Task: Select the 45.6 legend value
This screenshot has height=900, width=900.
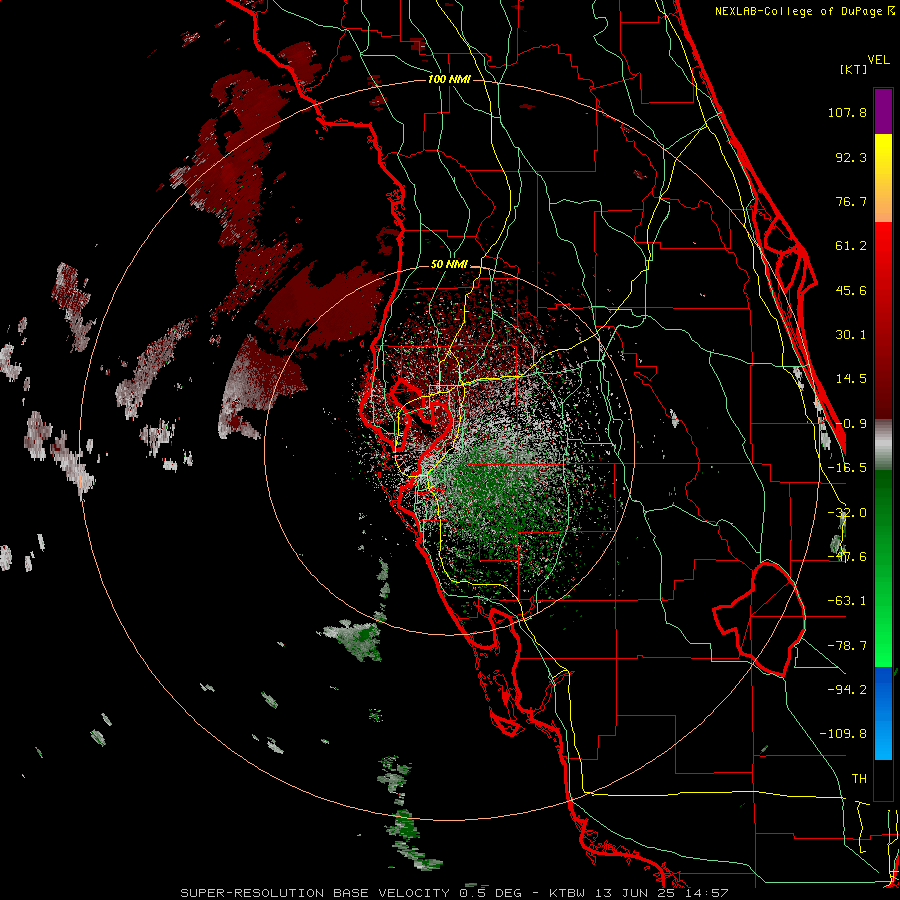Action: [851, 290]
